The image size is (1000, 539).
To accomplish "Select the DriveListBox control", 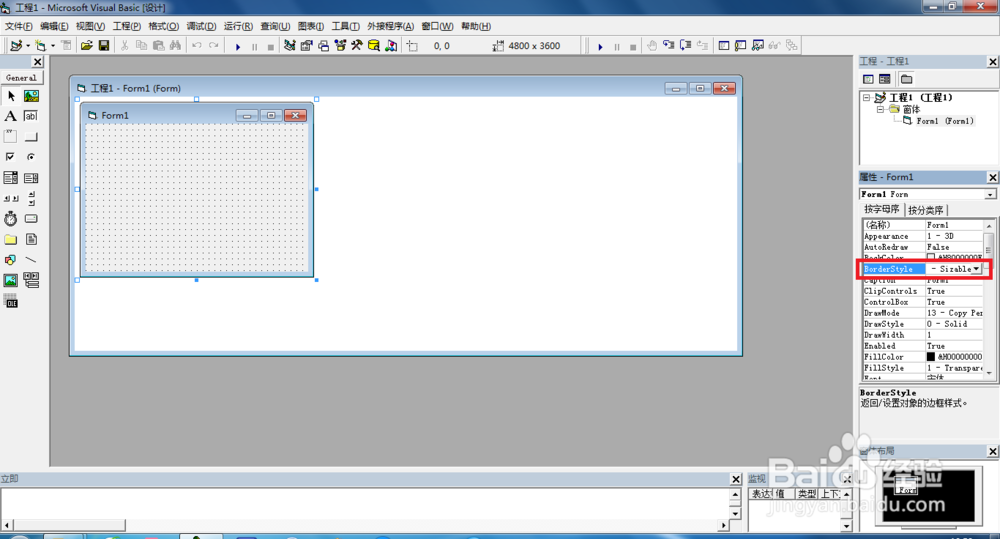I will (x=31, y=219).
